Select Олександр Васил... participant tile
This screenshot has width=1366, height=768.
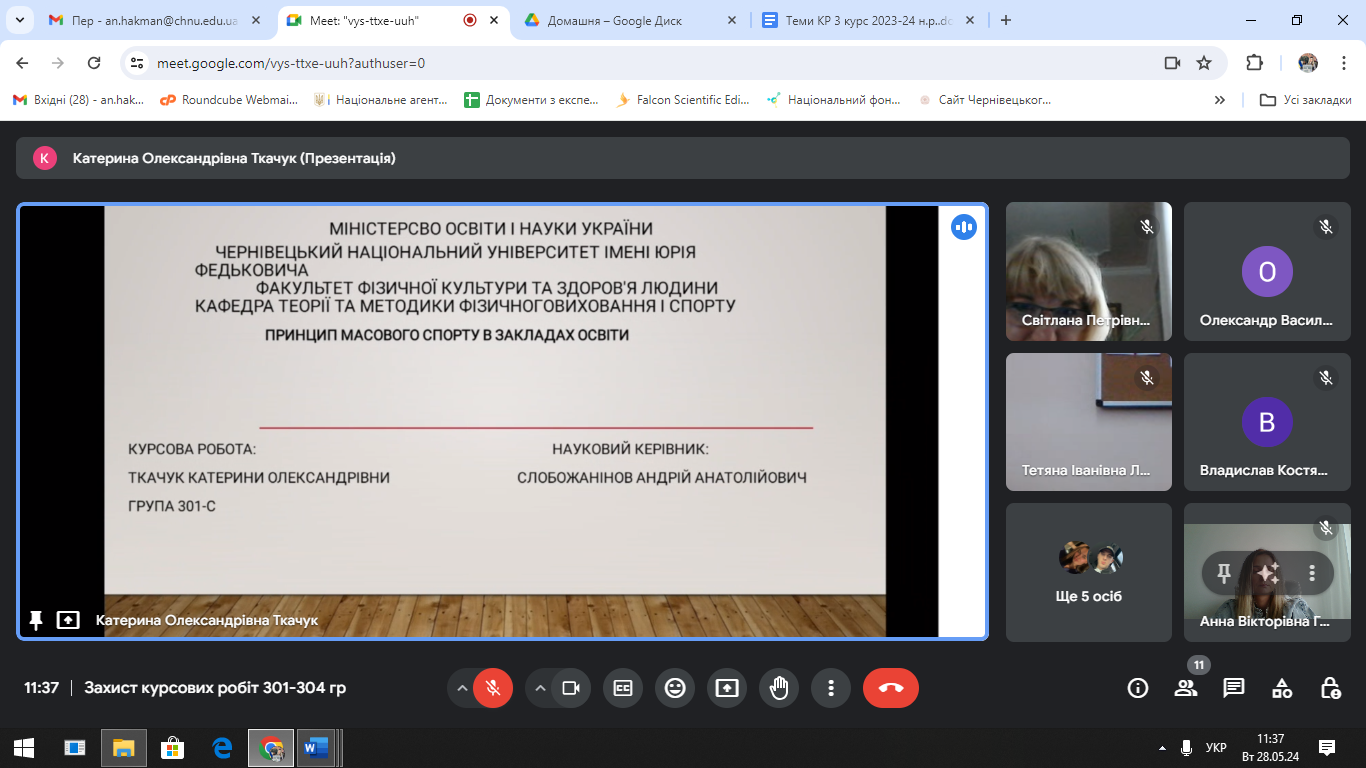(1267, 272)
